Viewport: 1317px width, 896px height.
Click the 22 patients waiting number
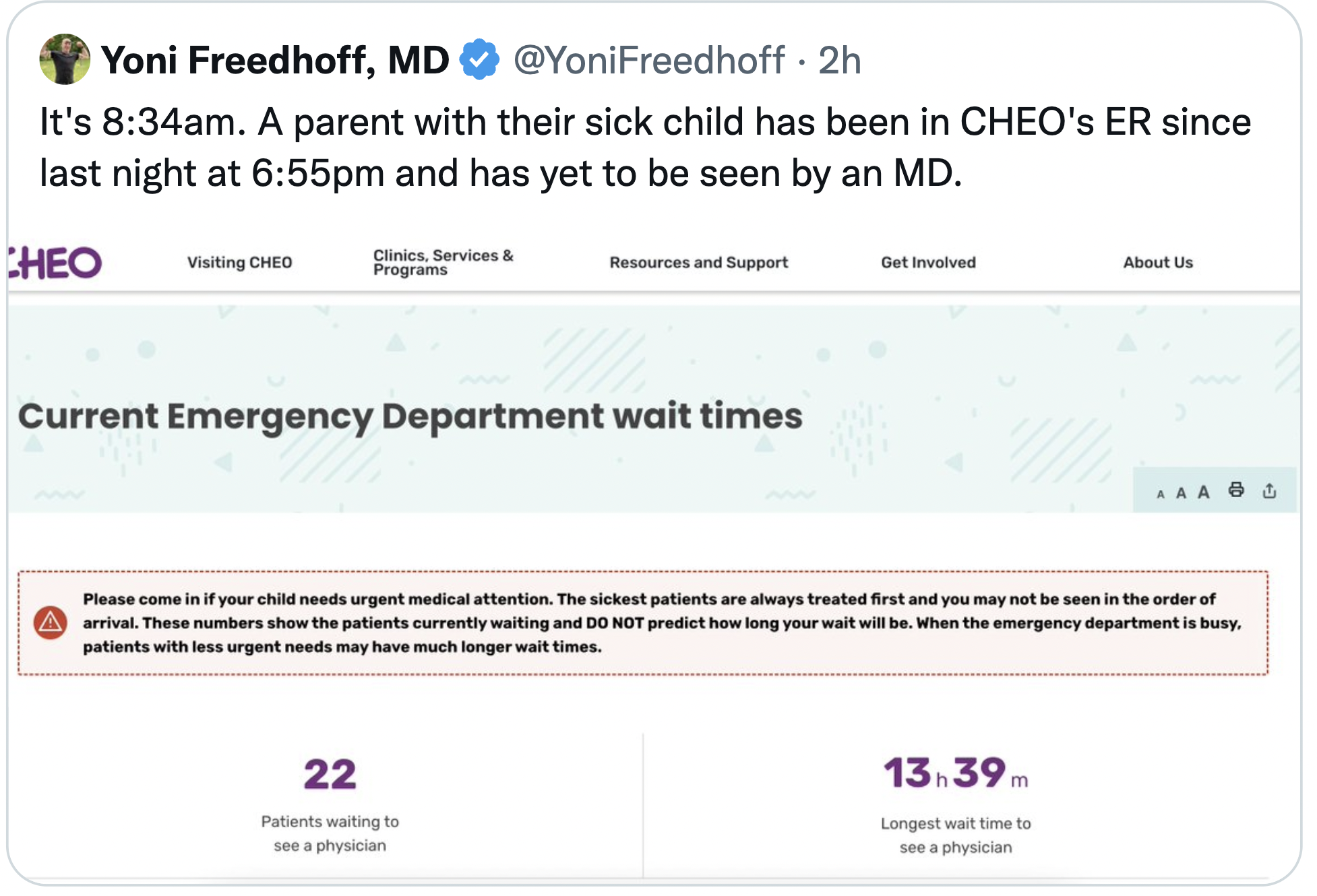[x=330, y=774]
